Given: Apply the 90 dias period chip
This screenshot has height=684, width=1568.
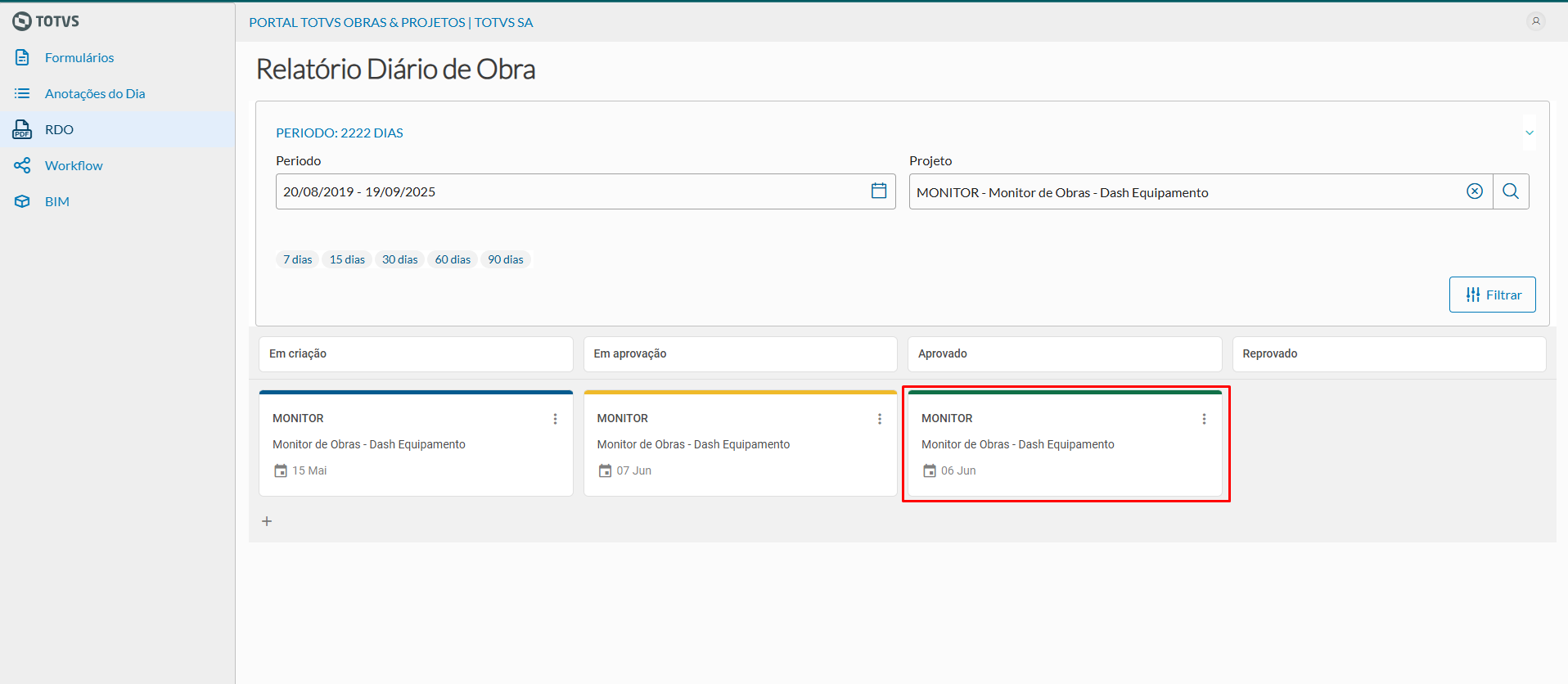Looking at the screenshot, I should (506, 259).
